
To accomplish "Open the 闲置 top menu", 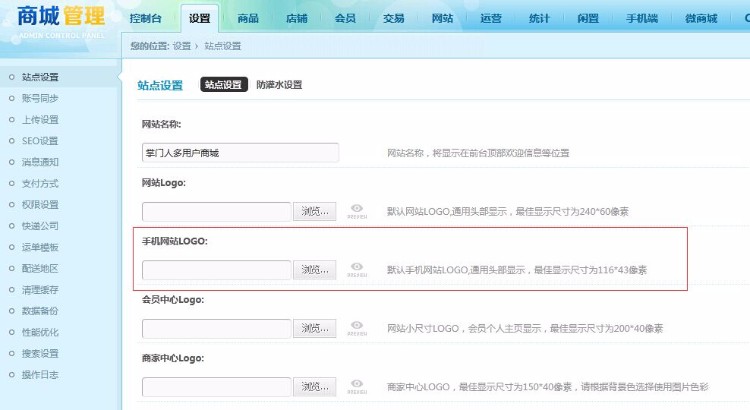I will tap(588, 19).
